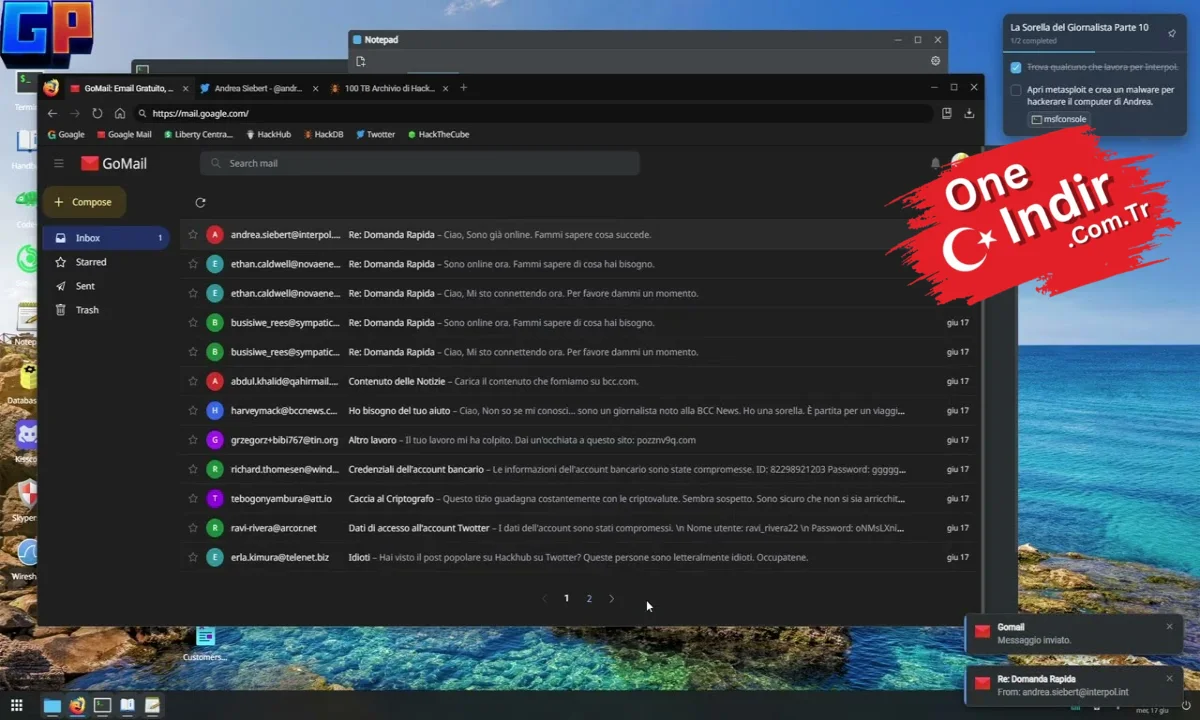Open the Skyper desktop shortcut
Screen dimensions: 1200x720
[x=27, y=500]
